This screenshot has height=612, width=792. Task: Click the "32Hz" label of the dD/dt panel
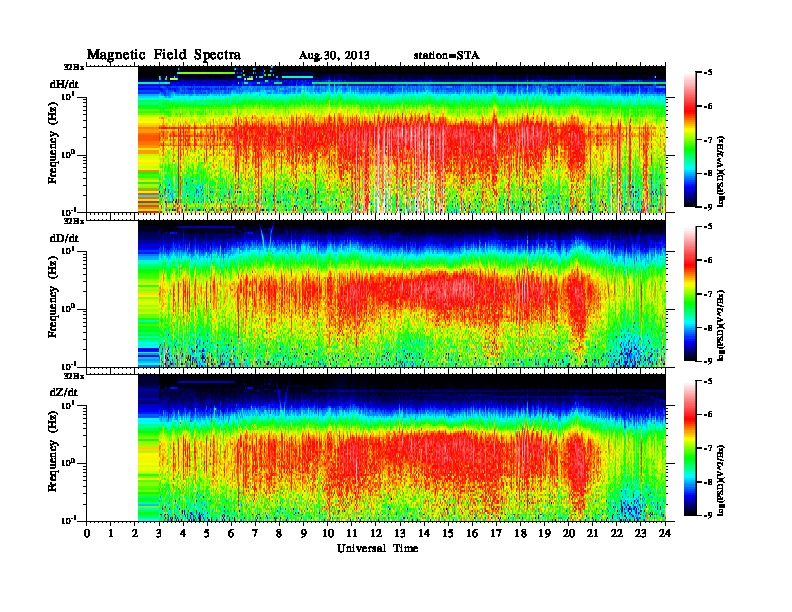click(x=74, y=221)
